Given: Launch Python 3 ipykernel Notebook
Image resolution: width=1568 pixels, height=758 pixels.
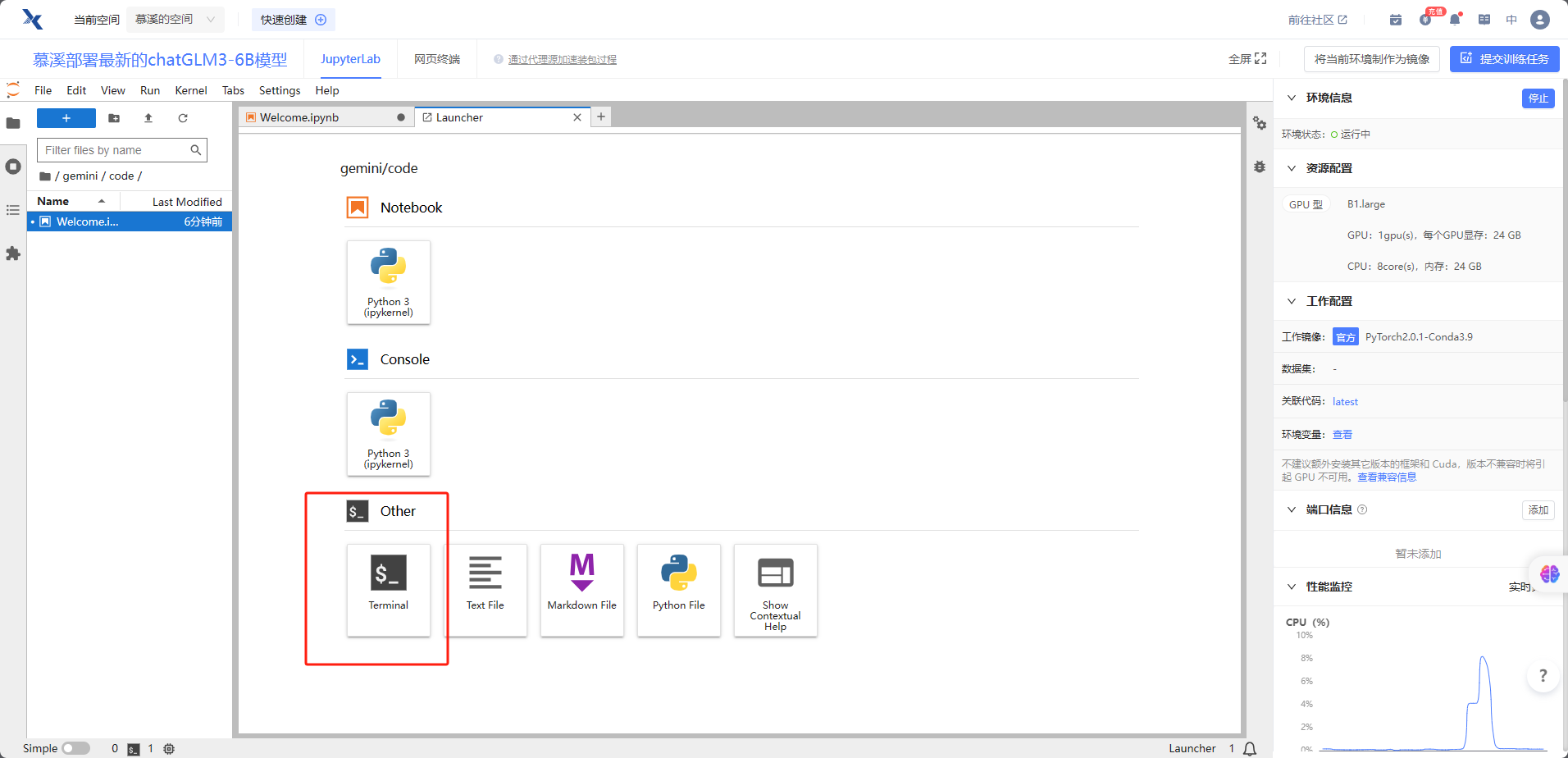Looking at the screenshot, I should tap(388, 282).
